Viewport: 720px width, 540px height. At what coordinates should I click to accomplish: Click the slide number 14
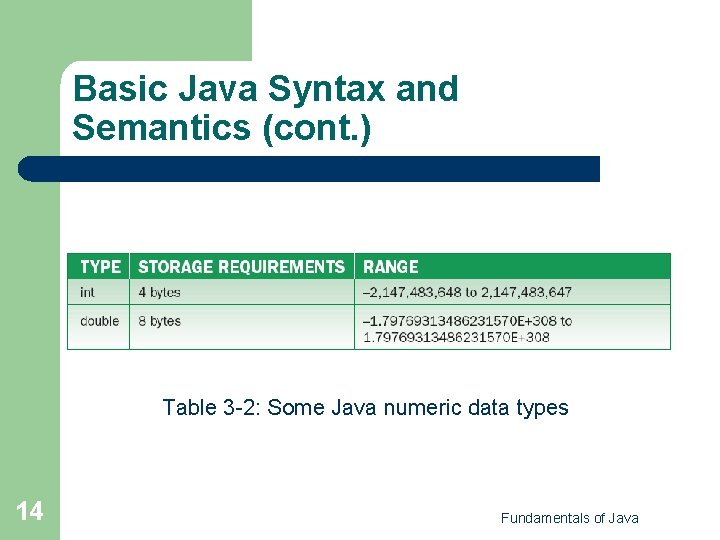[30, 511]
